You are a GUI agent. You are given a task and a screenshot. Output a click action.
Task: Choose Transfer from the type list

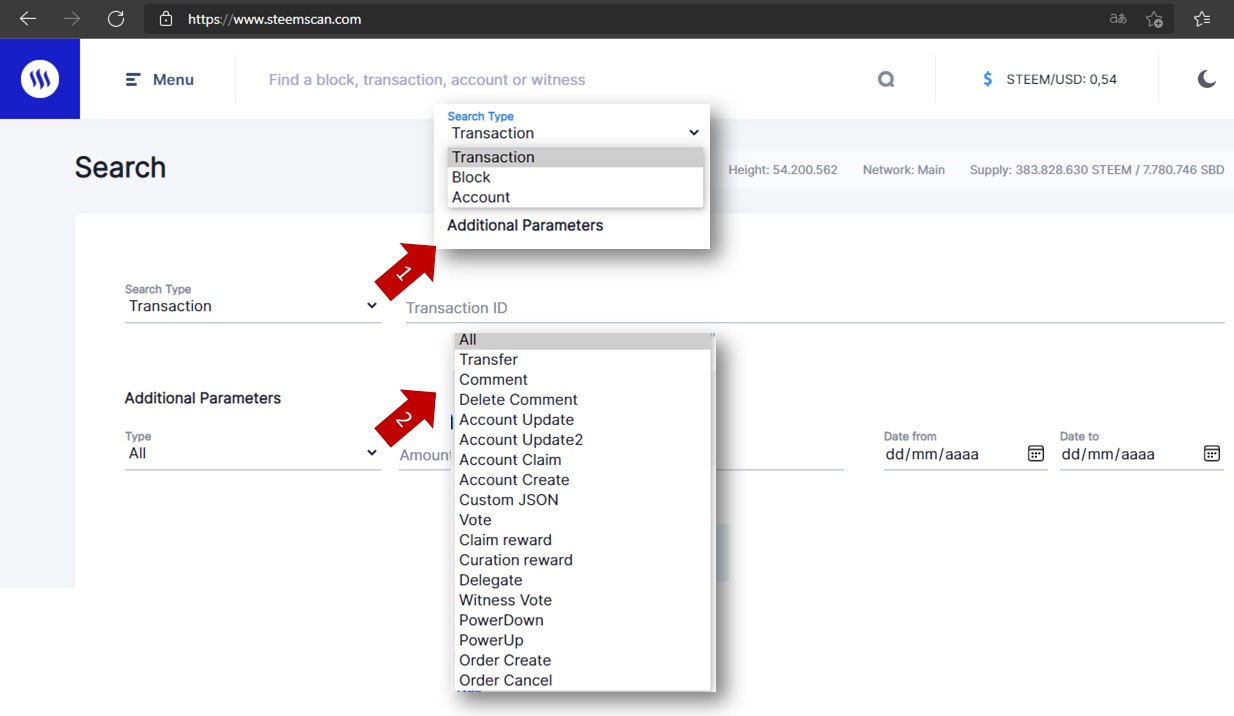(x=583, y=360)
